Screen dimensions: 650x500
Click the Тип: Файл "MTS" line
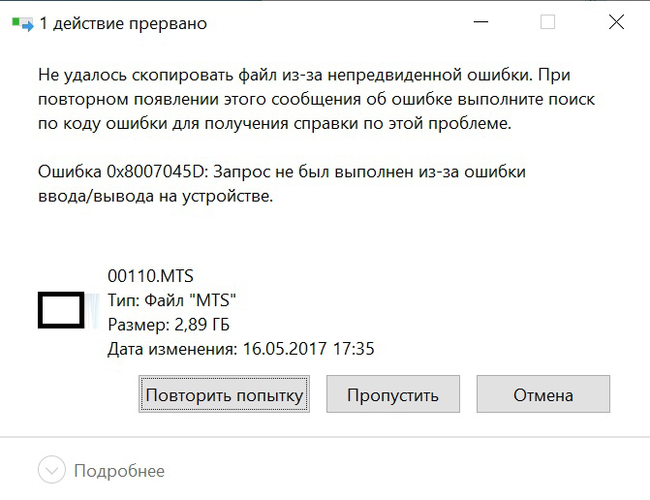172,300
